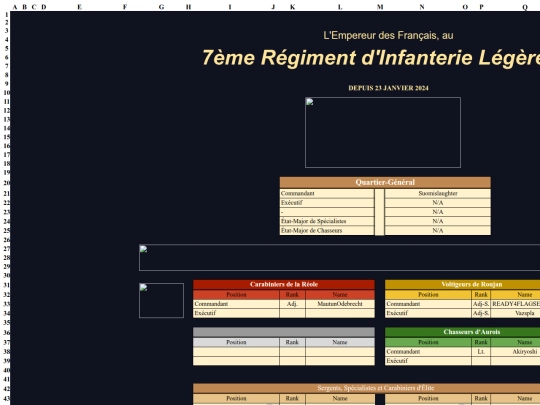Select "État-Major de Chasseurs" cell
The width and height of the screenshot is (540, 405).
pyautogui.click(x=326, y=231)
